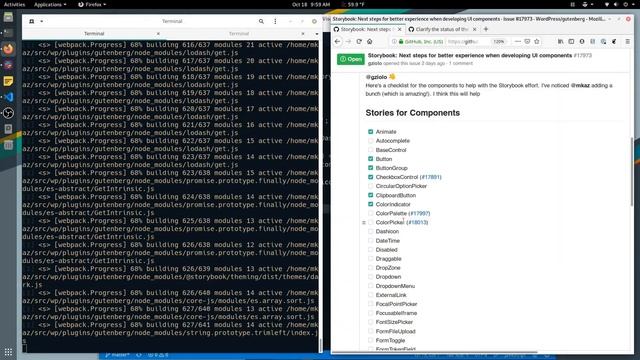Screen dimensions: 640x360
Task: Open the Firefox hamburger menu
Action: (628, 41)
